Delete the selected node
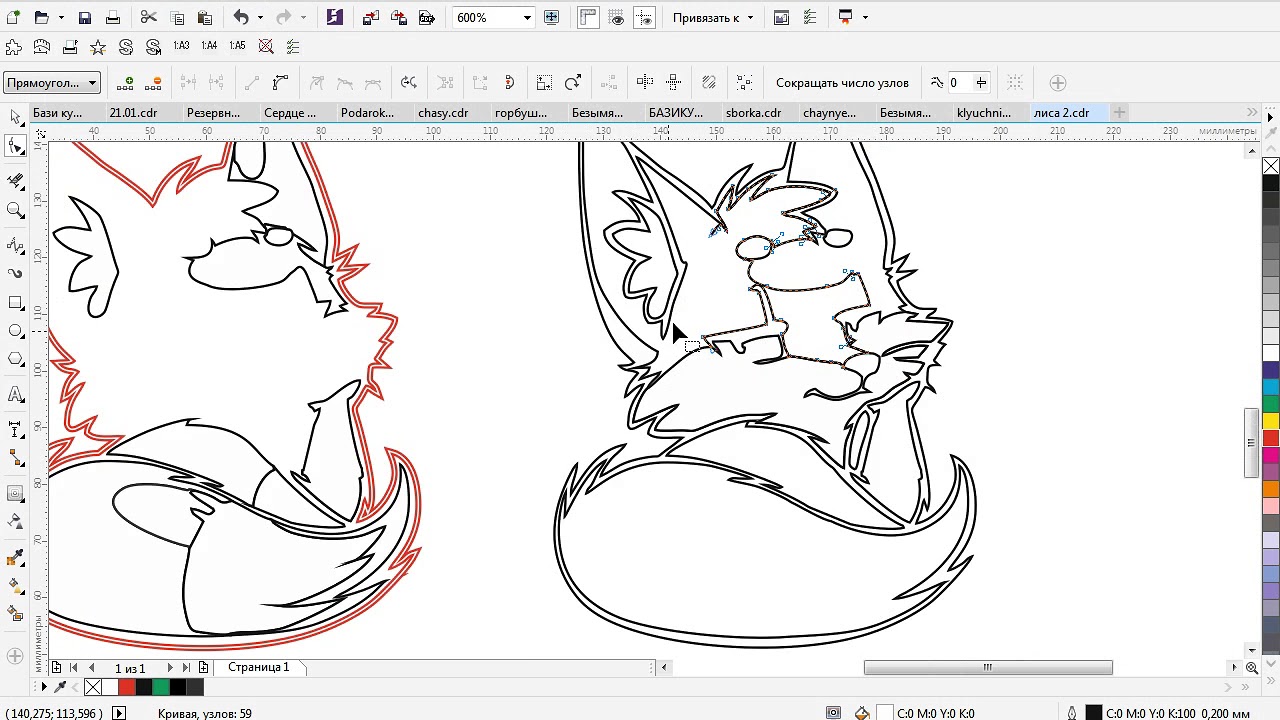1280x720 pixels. [x=153, y=83]
